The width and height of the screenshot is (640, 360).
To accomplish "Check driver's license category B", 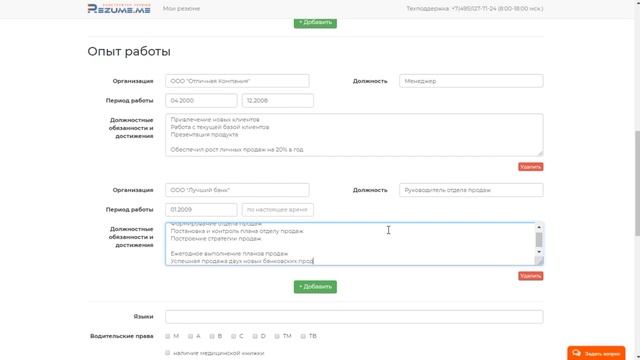I will tap(212, 336).
